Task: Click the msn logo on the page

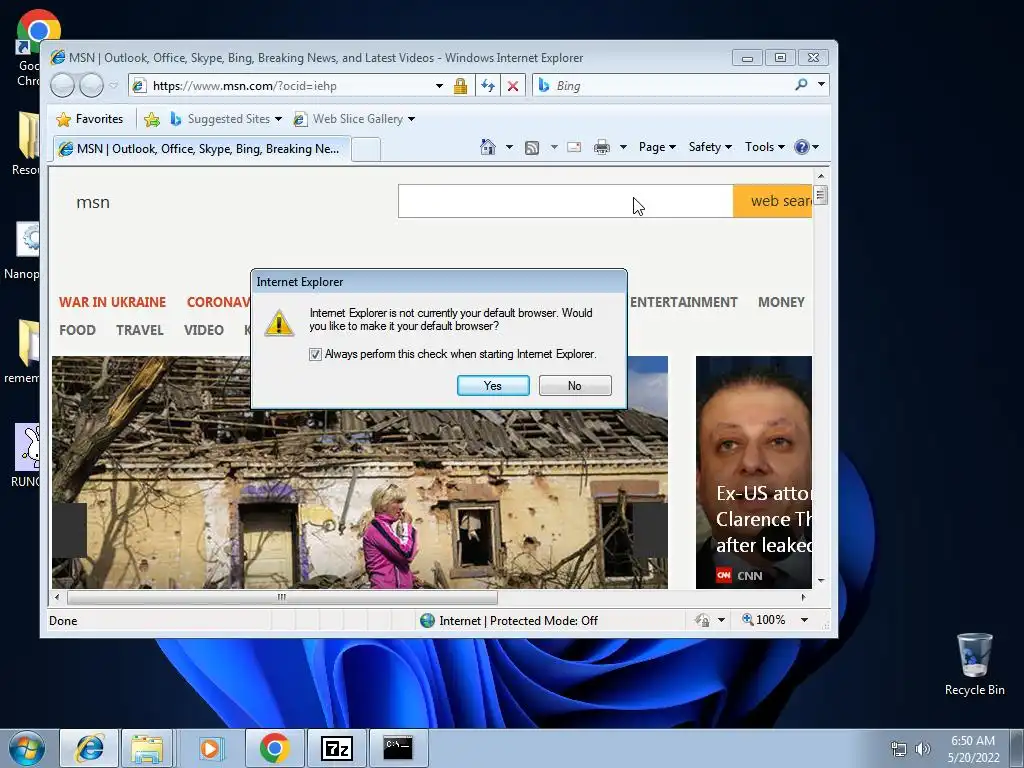Action: 93,202
